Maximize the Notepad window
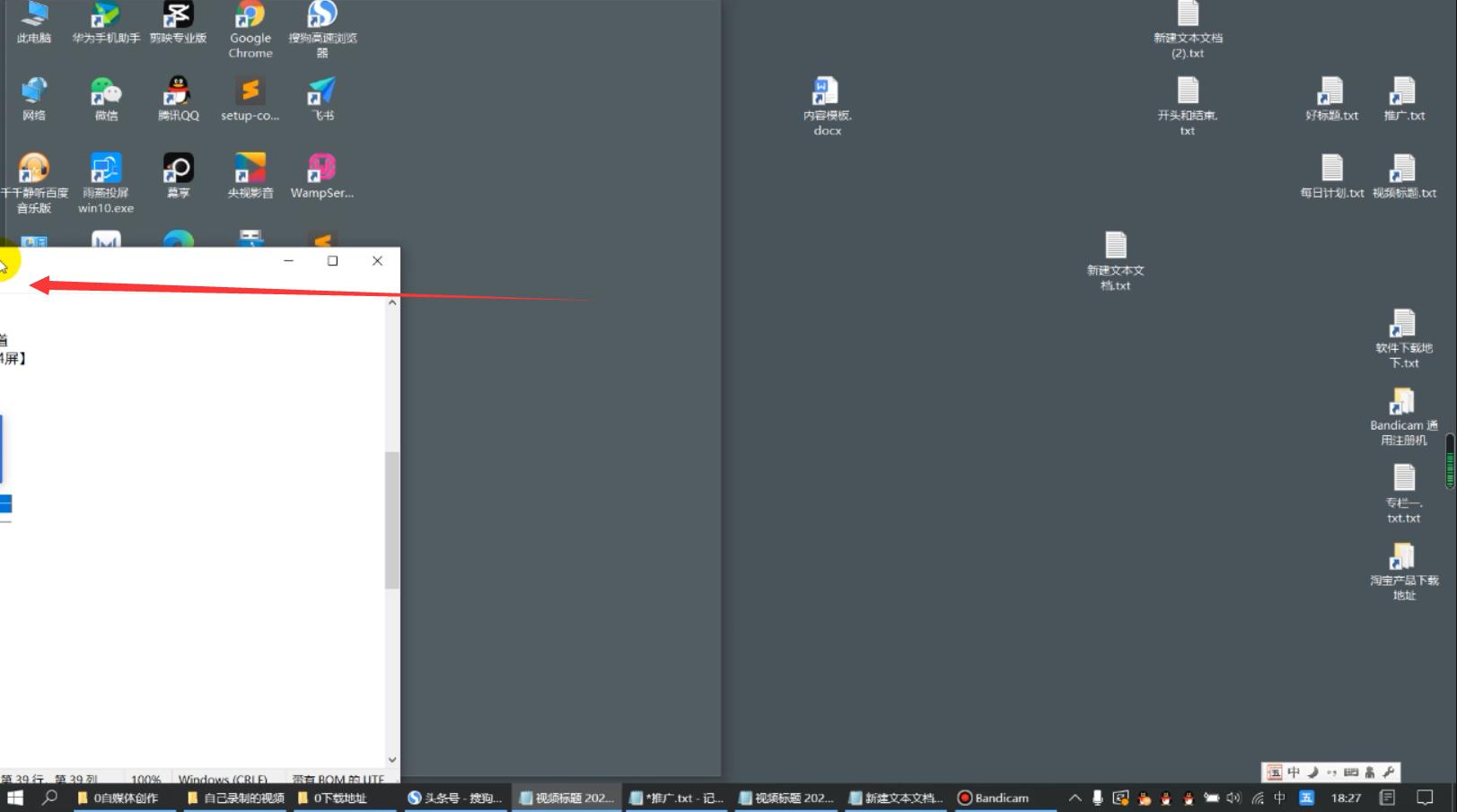Viewport: 1457px width, 812px height. tap(332, 261)
